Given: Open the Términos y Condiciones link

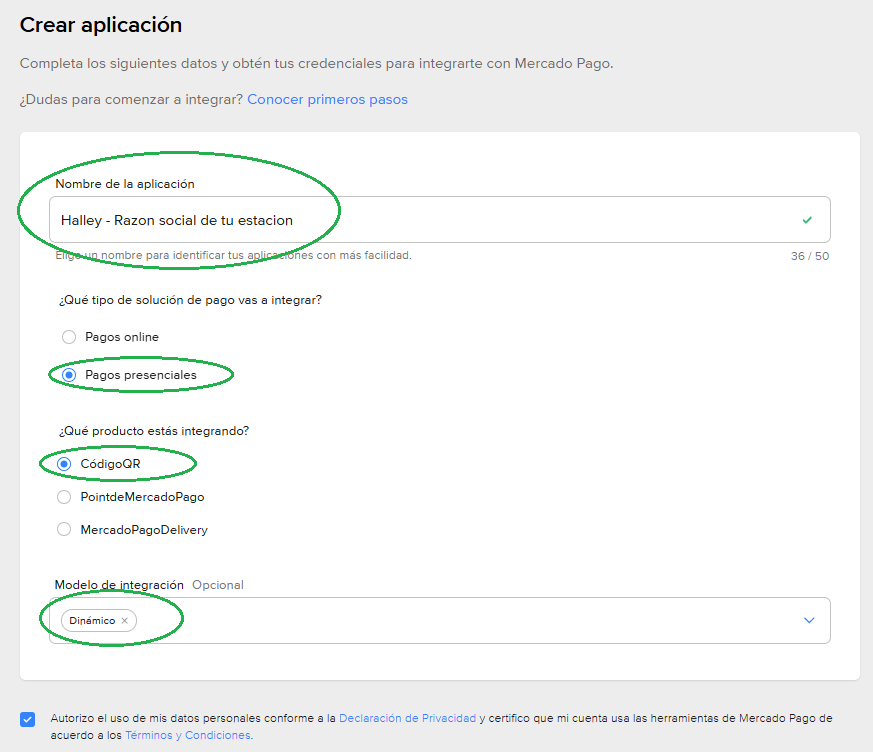Looking at the screenshot, I should (188, 735).
